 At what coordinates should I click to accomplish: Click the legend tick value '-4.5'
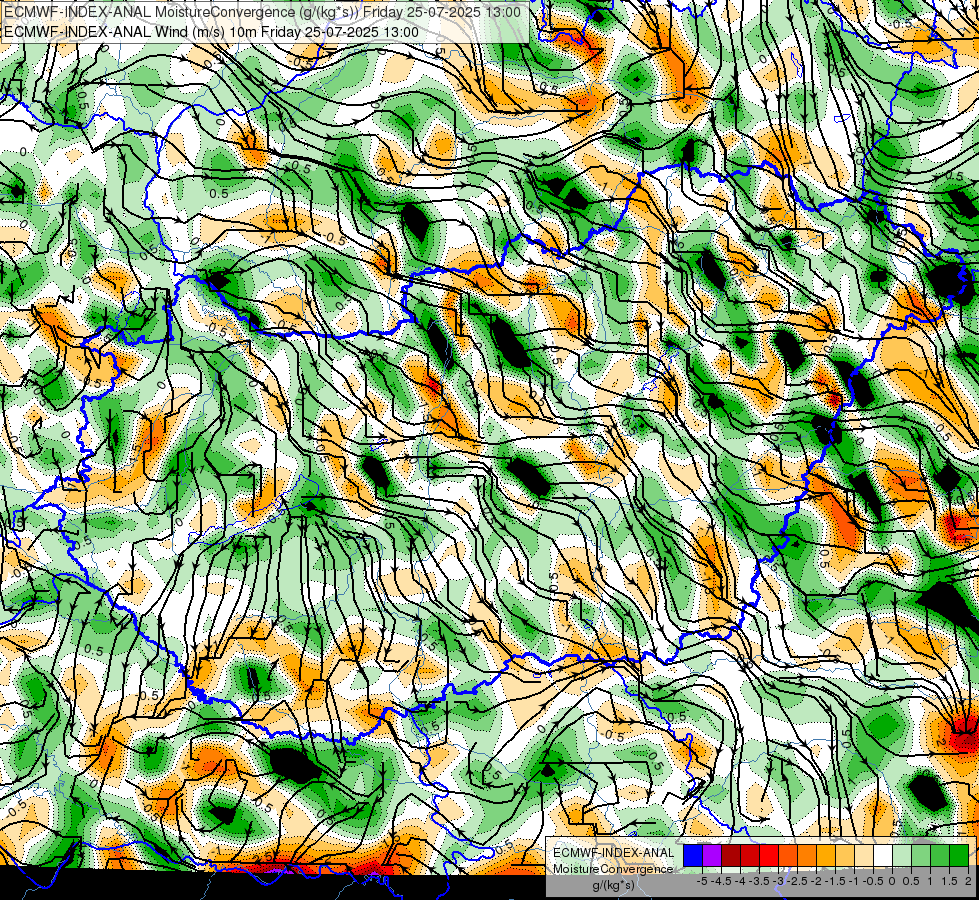click(x=722, y=881)
